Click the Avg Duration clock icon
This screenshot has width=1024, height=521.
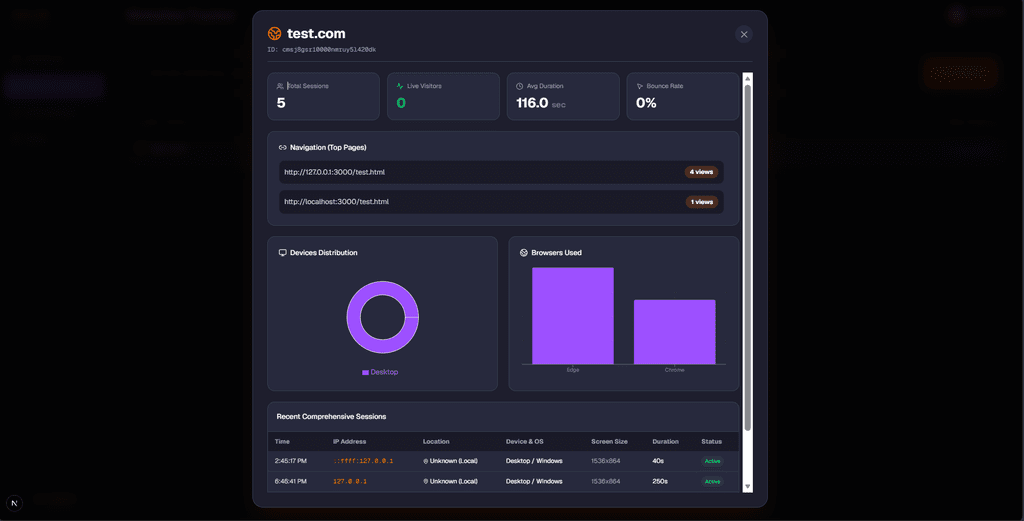coord(520,86)
